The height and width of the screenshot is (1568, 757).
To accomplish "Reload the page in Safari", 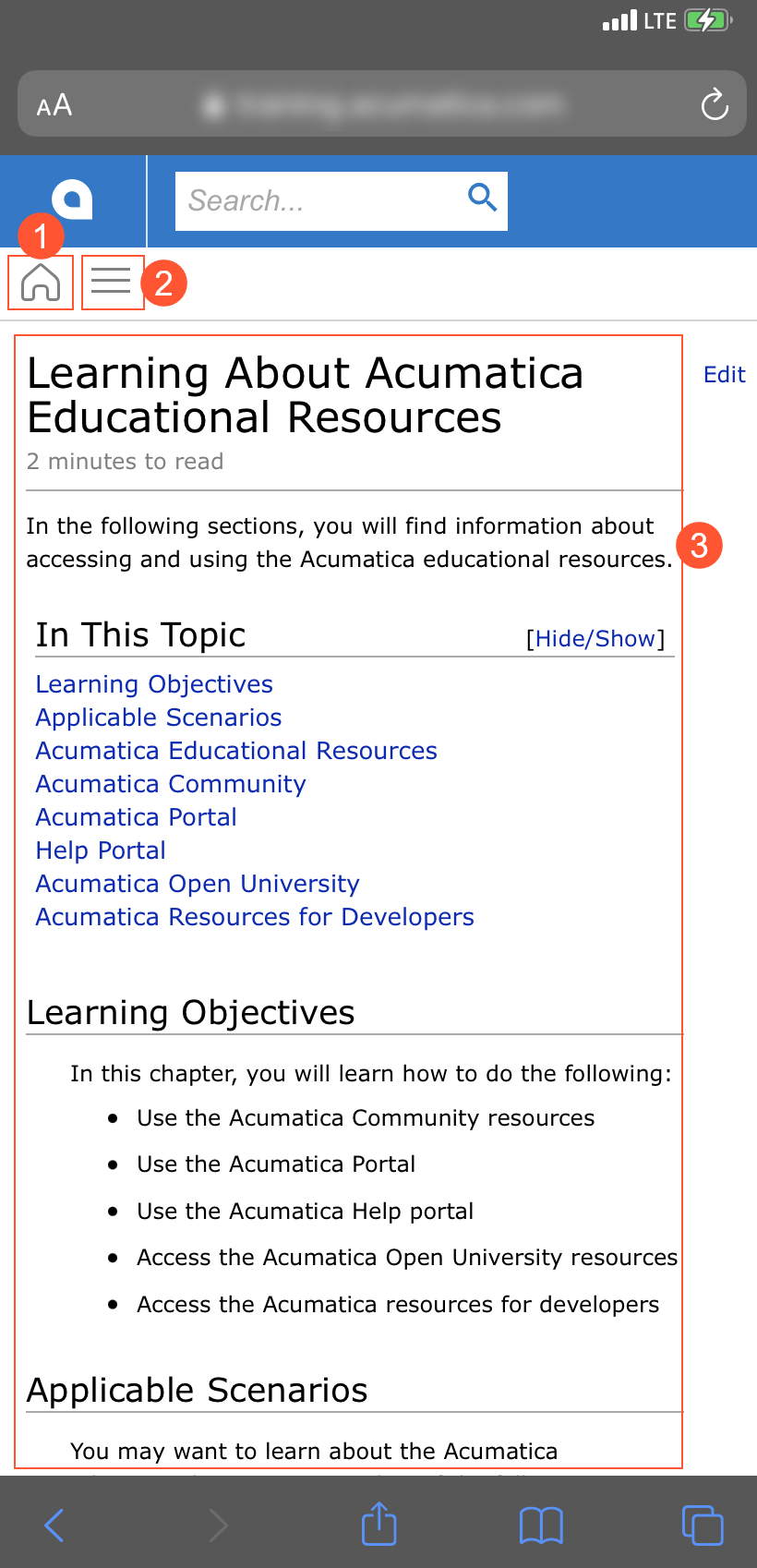I will pyautogui.click(x=715, y=105).
